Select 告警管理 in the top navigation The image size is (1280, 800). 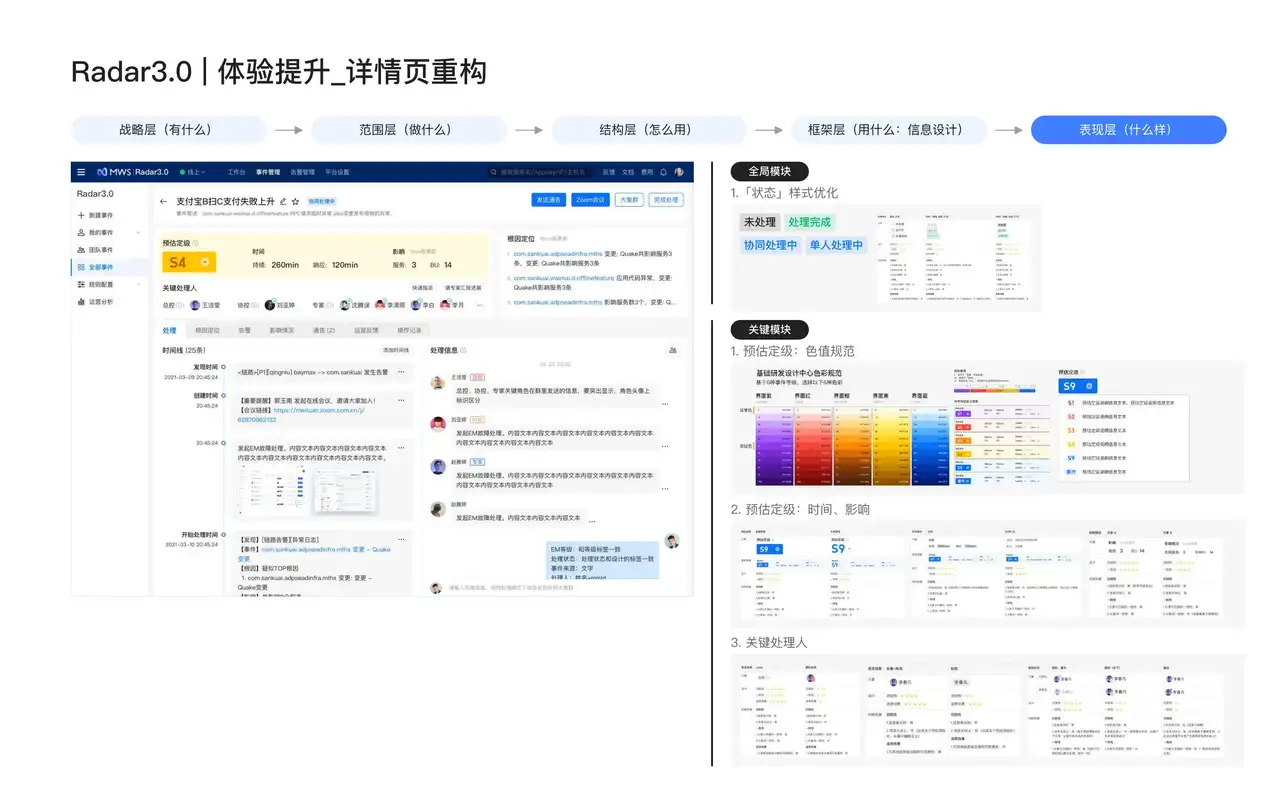pos(302,172)
